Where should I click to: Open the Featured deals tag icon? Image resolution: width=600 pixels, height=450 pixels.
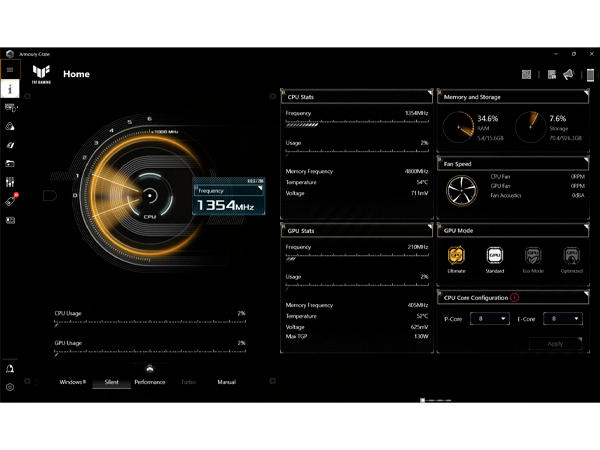tap(11, 200)
